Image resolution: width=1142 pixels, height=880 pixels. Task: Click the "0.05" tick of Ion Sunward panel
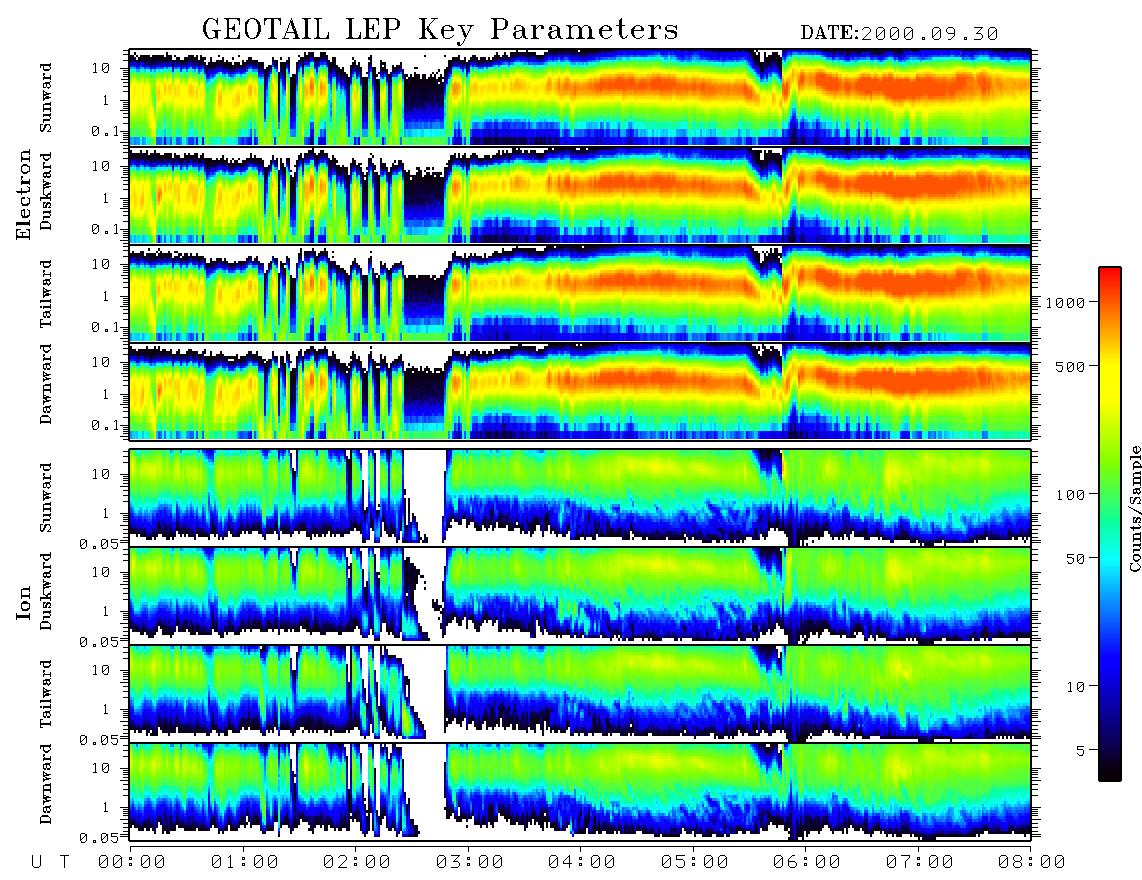pos(99,543)
